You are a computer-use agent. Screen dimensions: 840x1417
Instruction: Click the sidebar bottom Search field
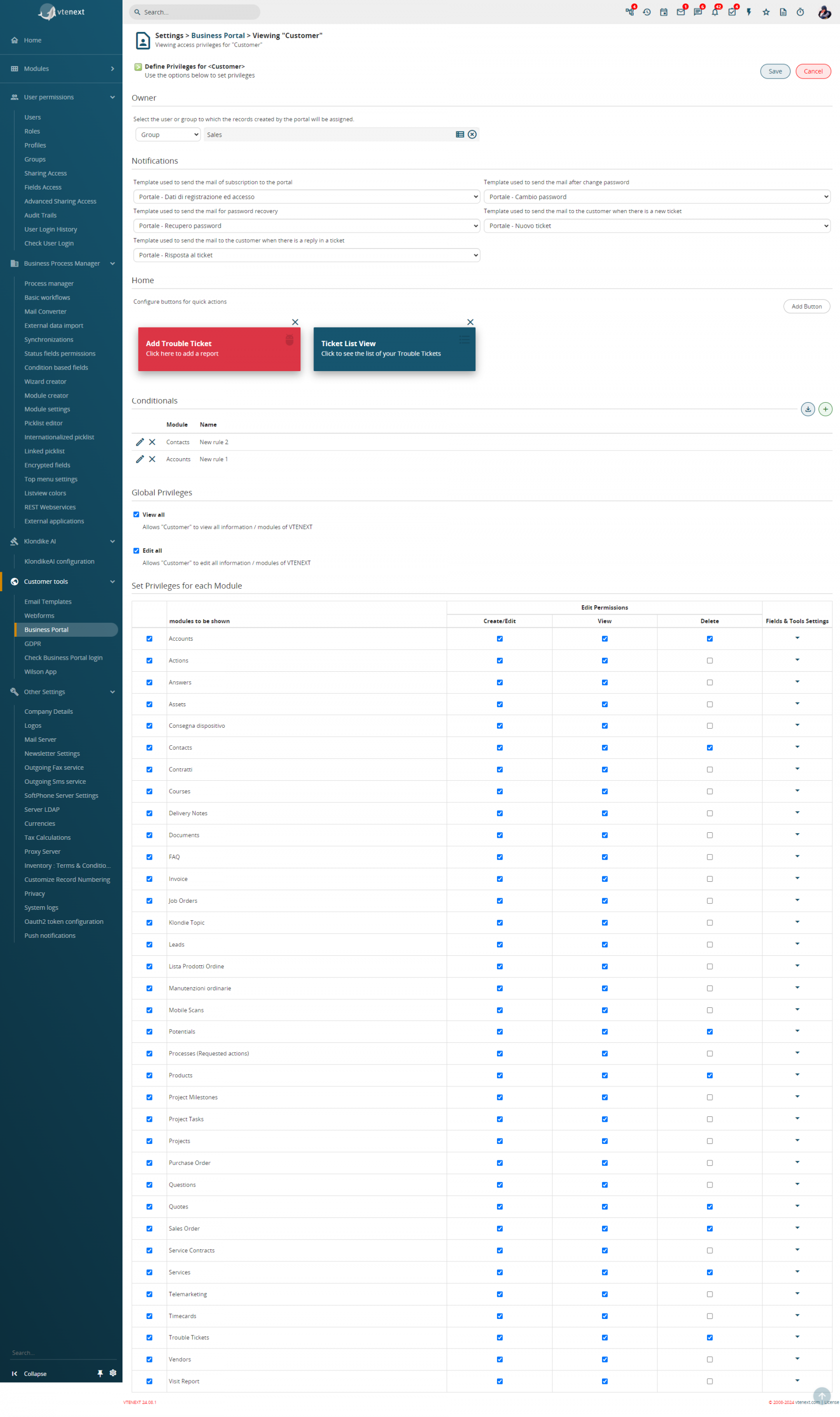click(63, 1352)
